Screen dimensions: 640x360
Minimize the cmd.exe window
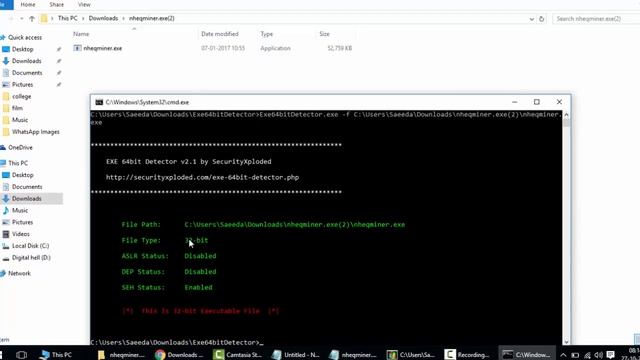(514, 102)
